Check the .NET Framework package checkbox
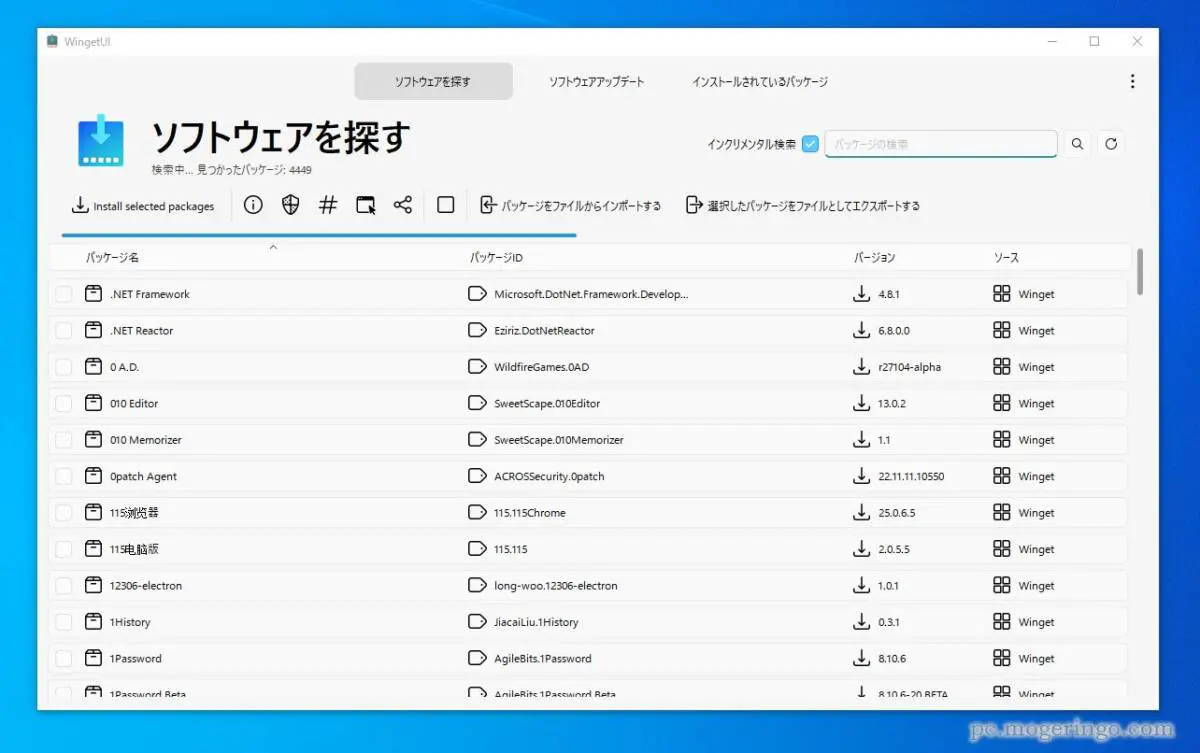1200x753 pixels. [x=64, y=294]
